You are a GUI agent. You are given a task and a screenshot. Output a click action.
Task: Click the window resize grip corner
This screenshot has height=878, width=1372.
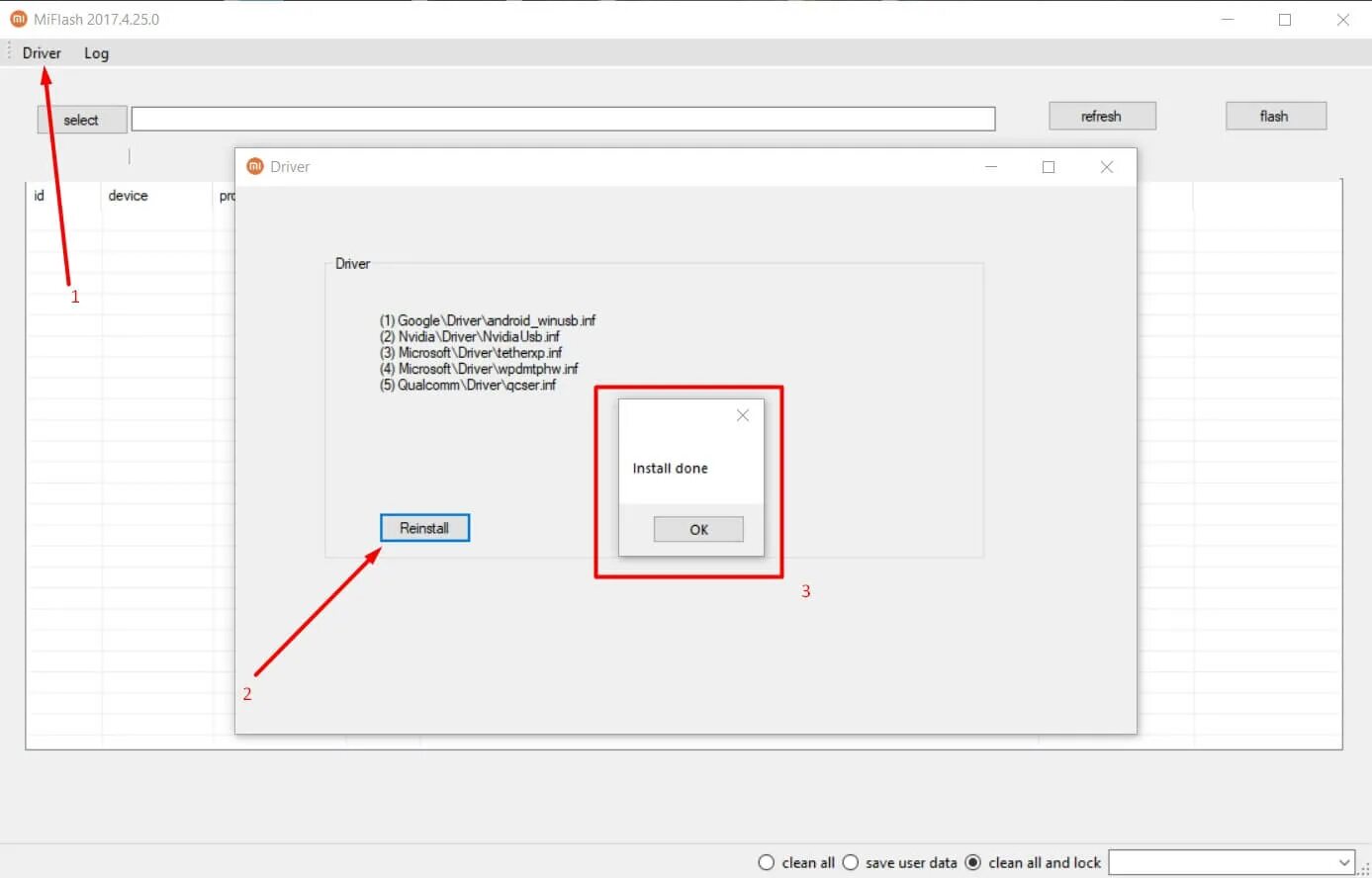[x=1363, y=869]
